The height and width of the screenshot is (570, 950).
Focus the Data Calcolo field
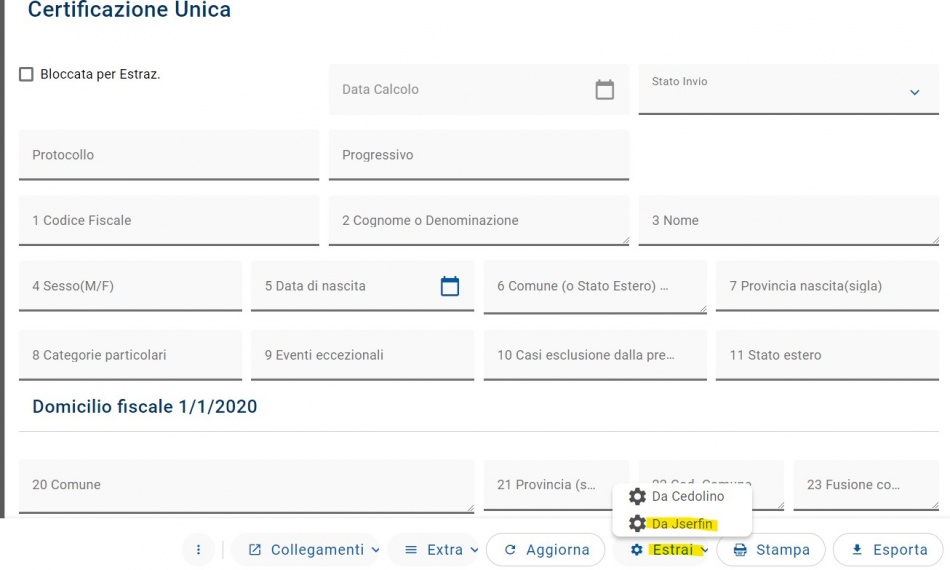click(x=479, y=89)
